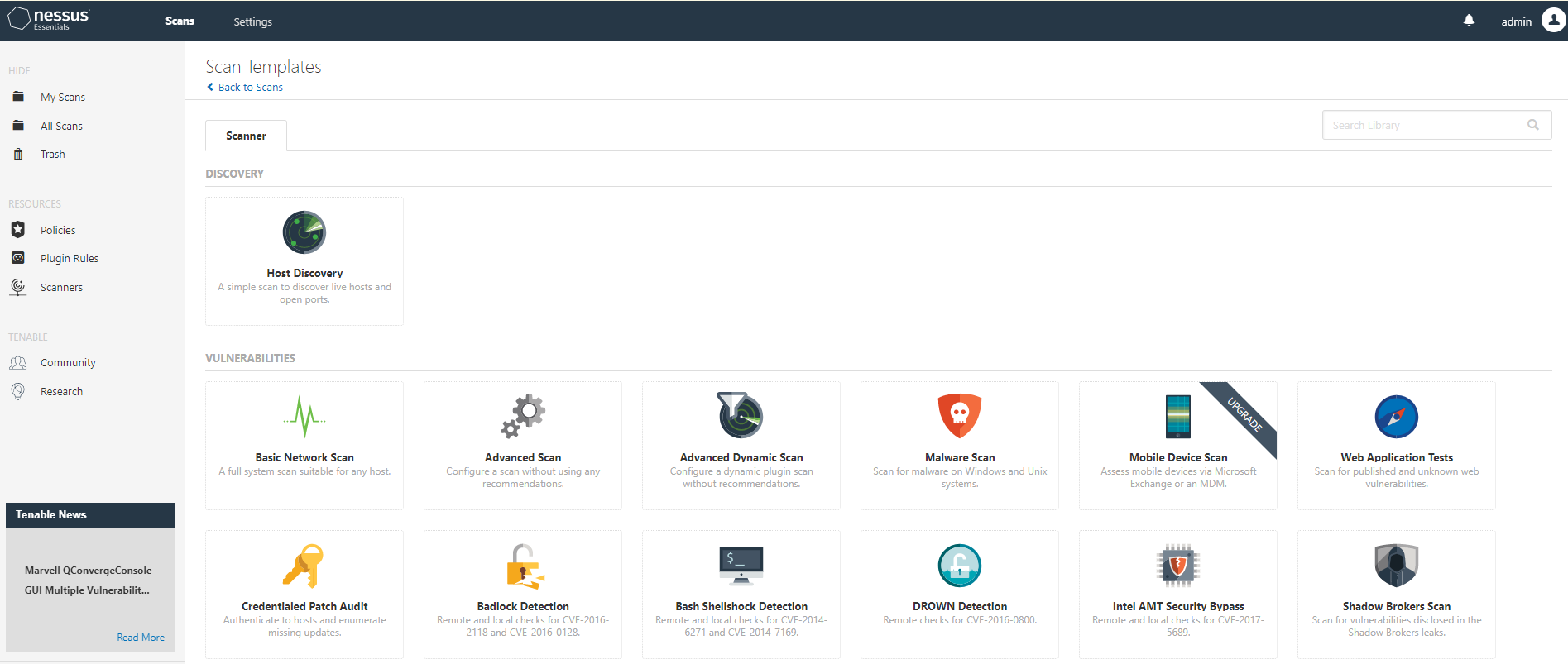1568x664 pixels.
Task: Click the Community people icon
Action: click(18, 363)
